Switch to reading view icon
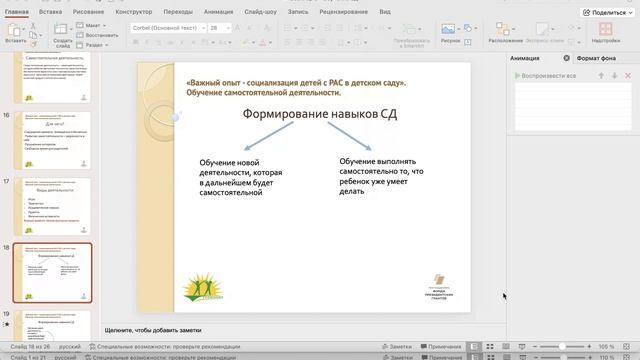Screen dimensions: 640x360 (506, 347)
